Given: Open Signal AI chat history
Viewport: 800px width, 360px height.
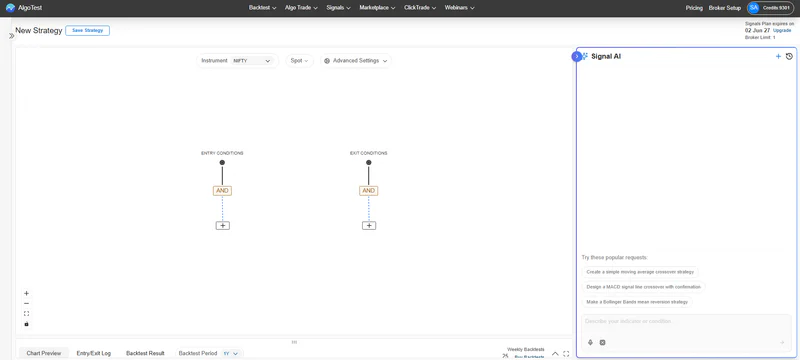Looking at the screenshot, I should [x=789, y=57].
